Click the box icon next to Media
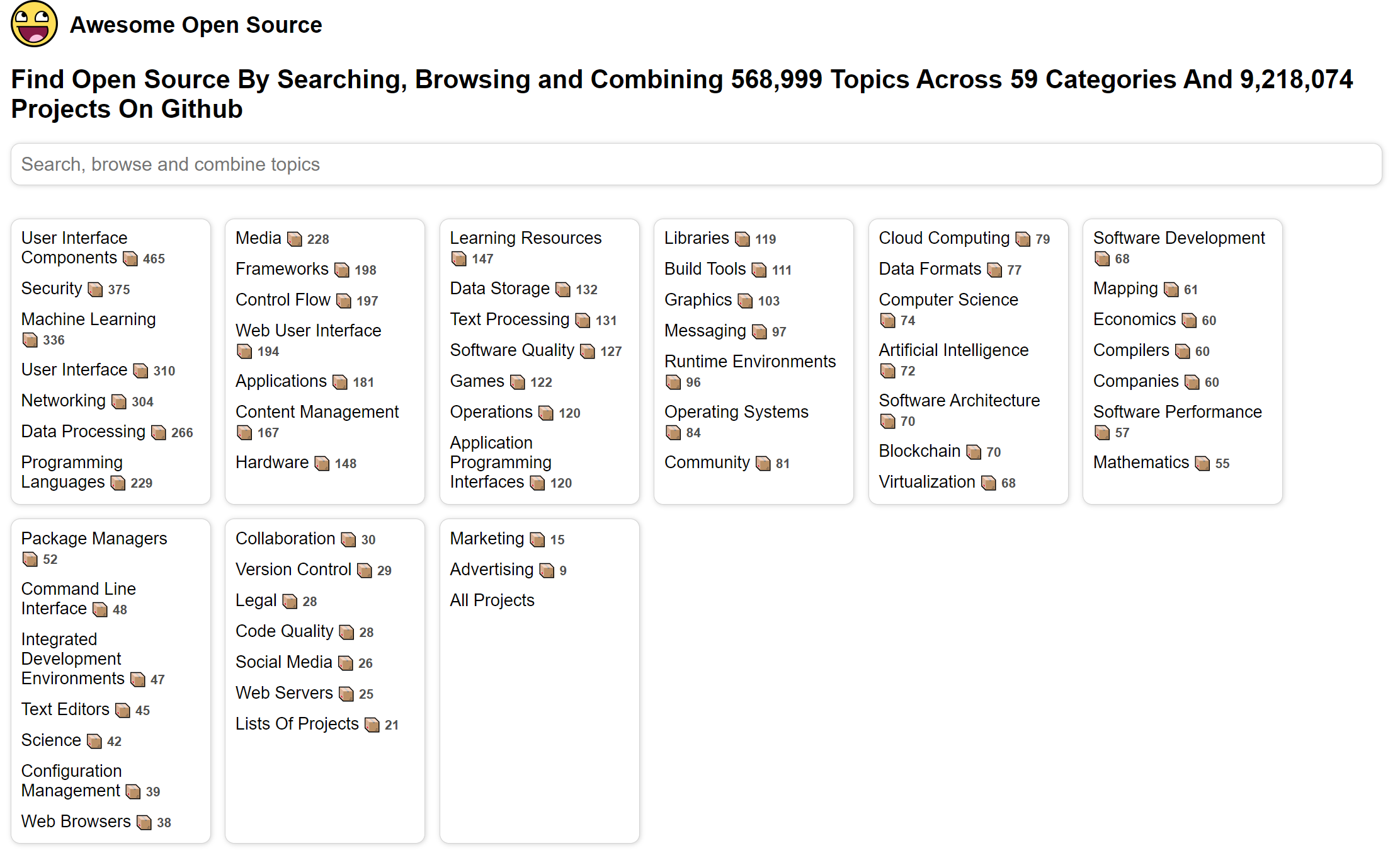Viewport: 1400px width, 860px height. [x=294, y=239]
